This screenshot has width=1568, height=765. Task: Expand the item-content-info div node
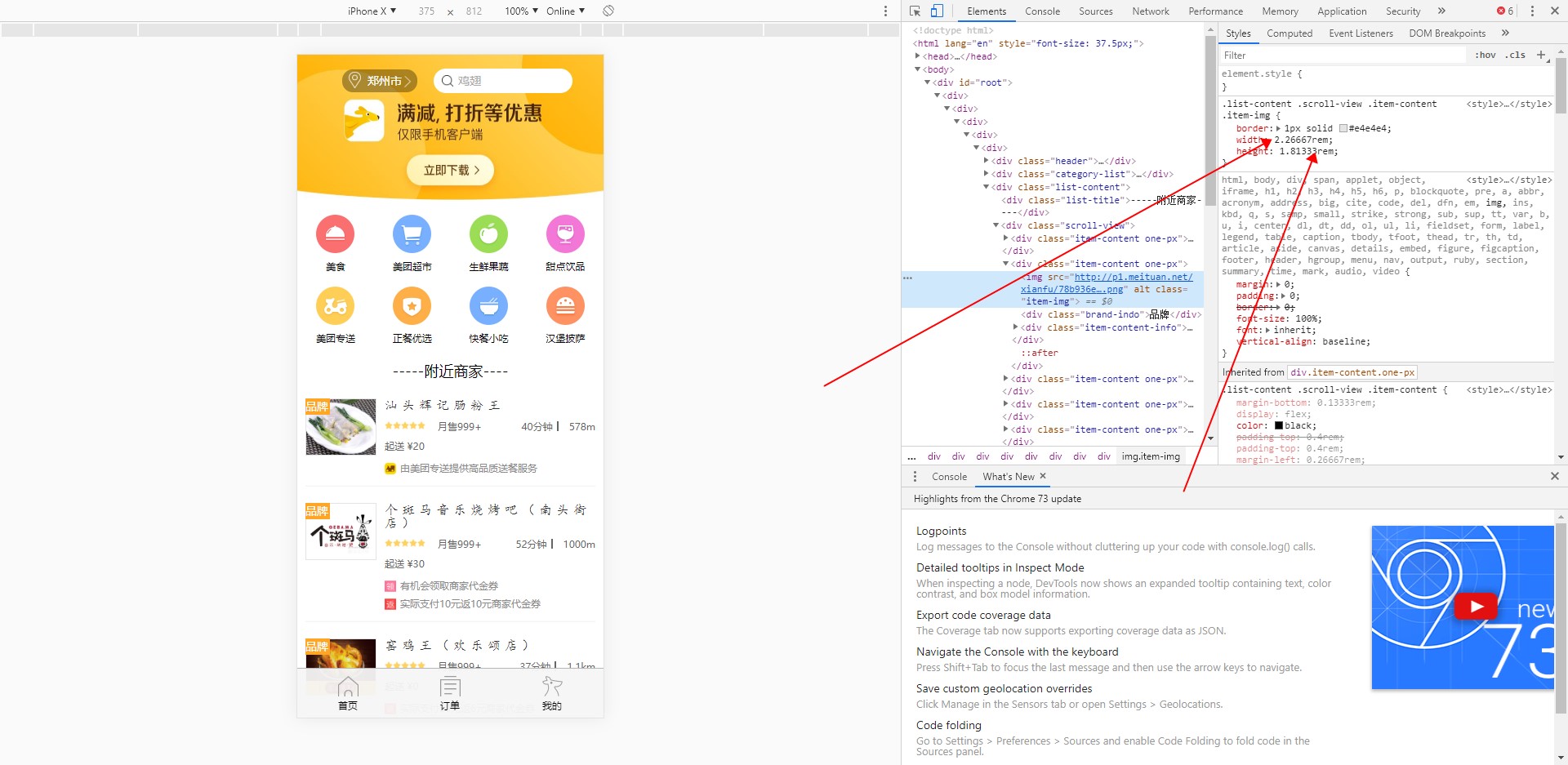click(1015, 327)
